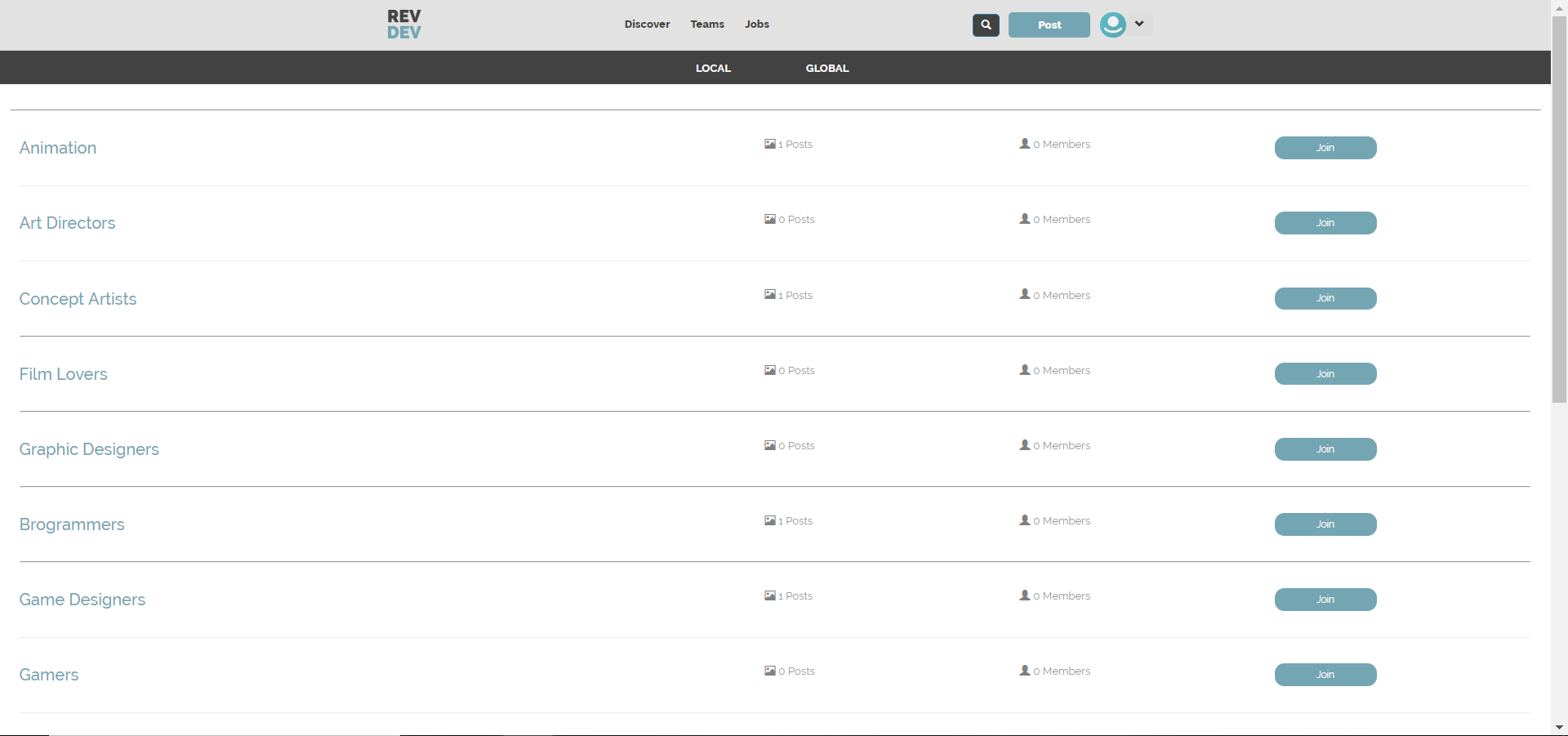1568x736 pixels.
Task: Open the Concept Artists group link
Action: tap(78, 299)
